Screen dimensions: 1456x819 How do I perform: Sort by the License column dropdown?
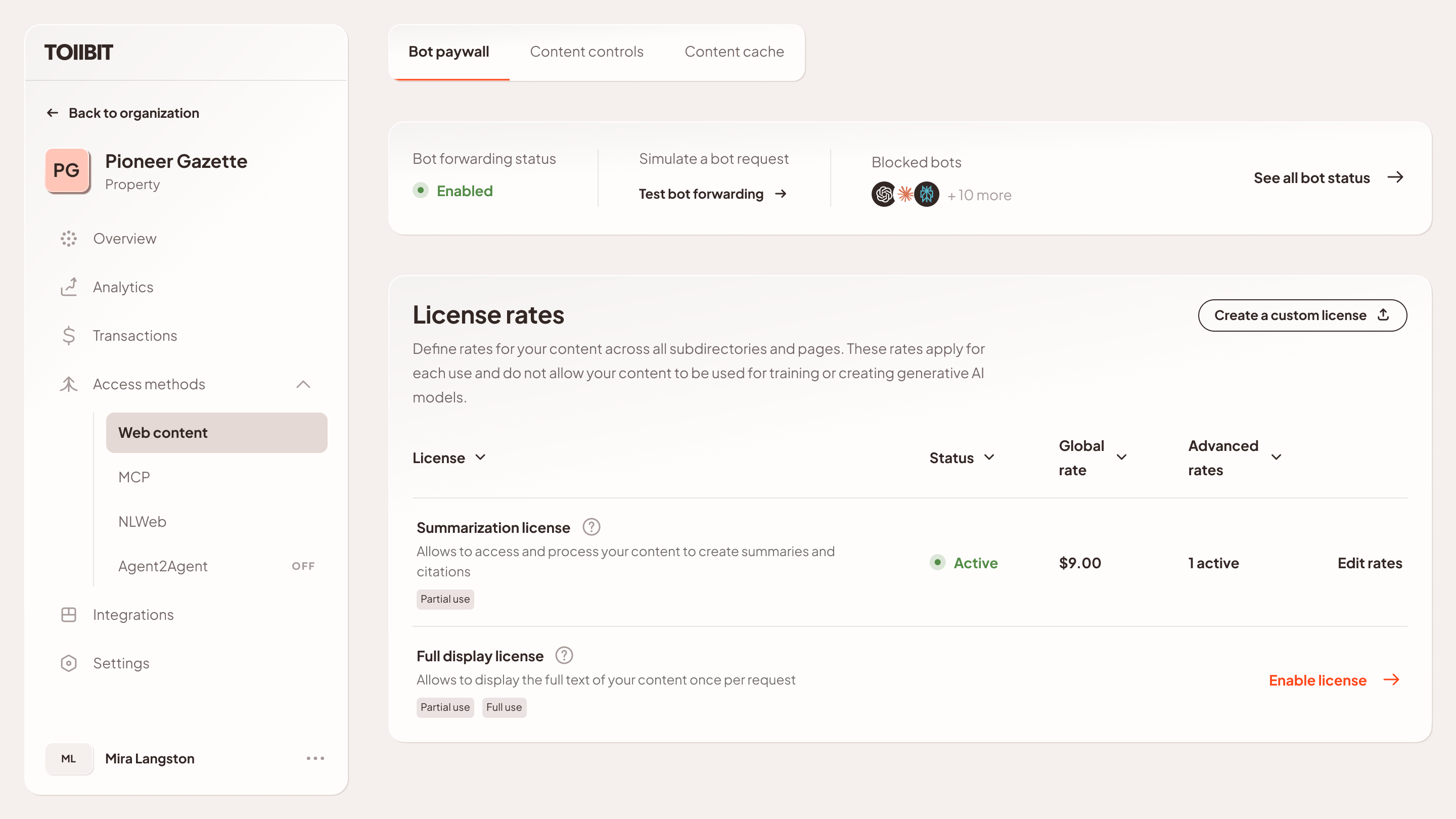[x=480, y=457]
